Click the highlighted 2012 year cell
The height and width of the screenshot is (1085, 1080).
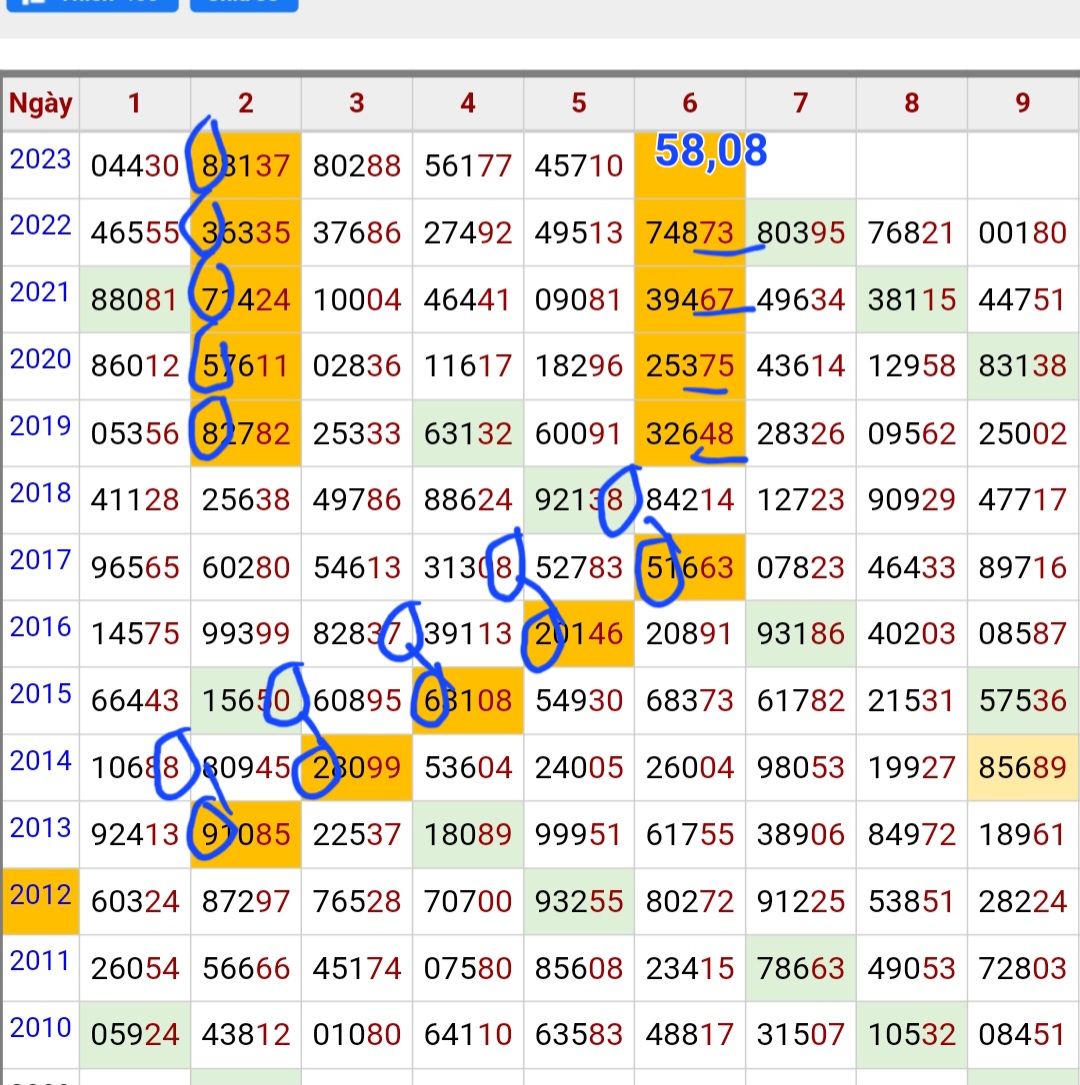point(41,895)
